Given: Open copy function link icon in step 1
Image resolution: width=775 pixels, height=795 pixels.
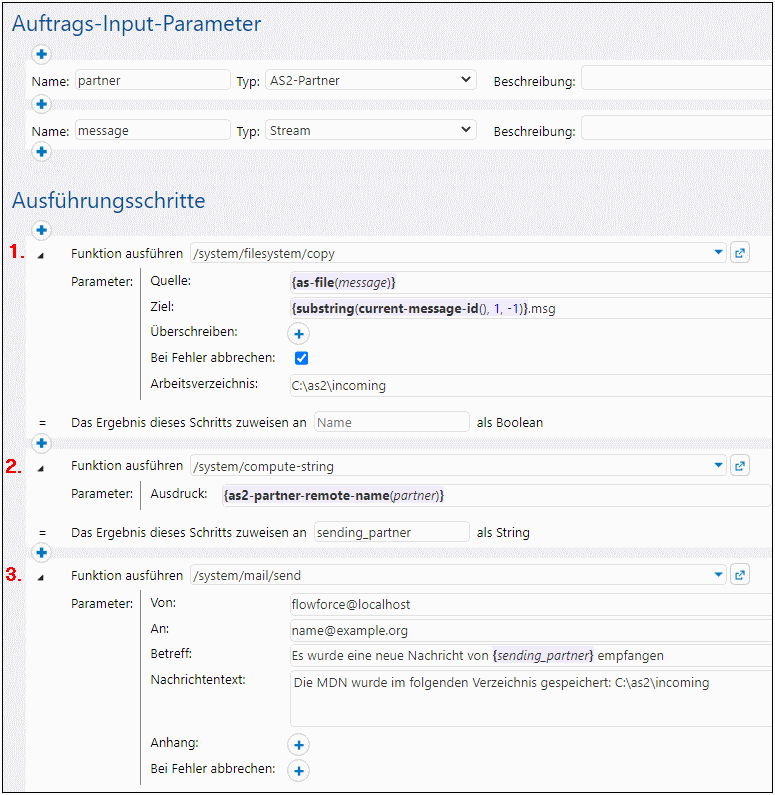Looking at the screenshot, I should click(x=740, y=253).
